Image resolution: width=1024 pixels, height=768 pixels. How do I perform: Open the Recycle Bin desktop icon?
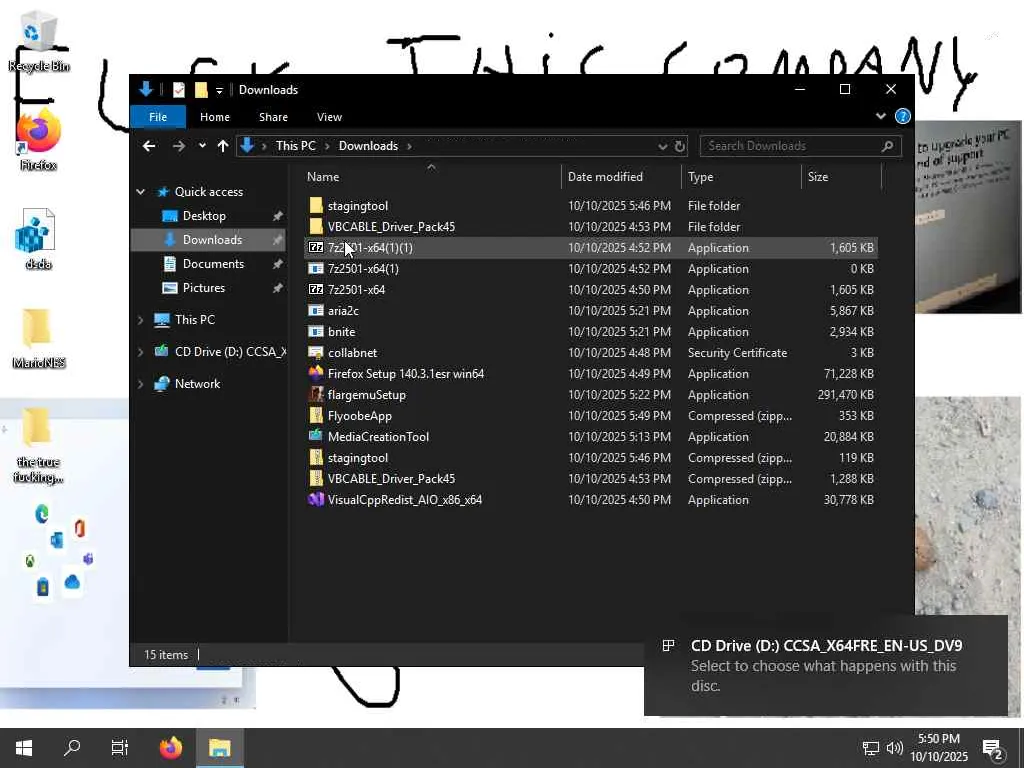(x=39, y=42)
